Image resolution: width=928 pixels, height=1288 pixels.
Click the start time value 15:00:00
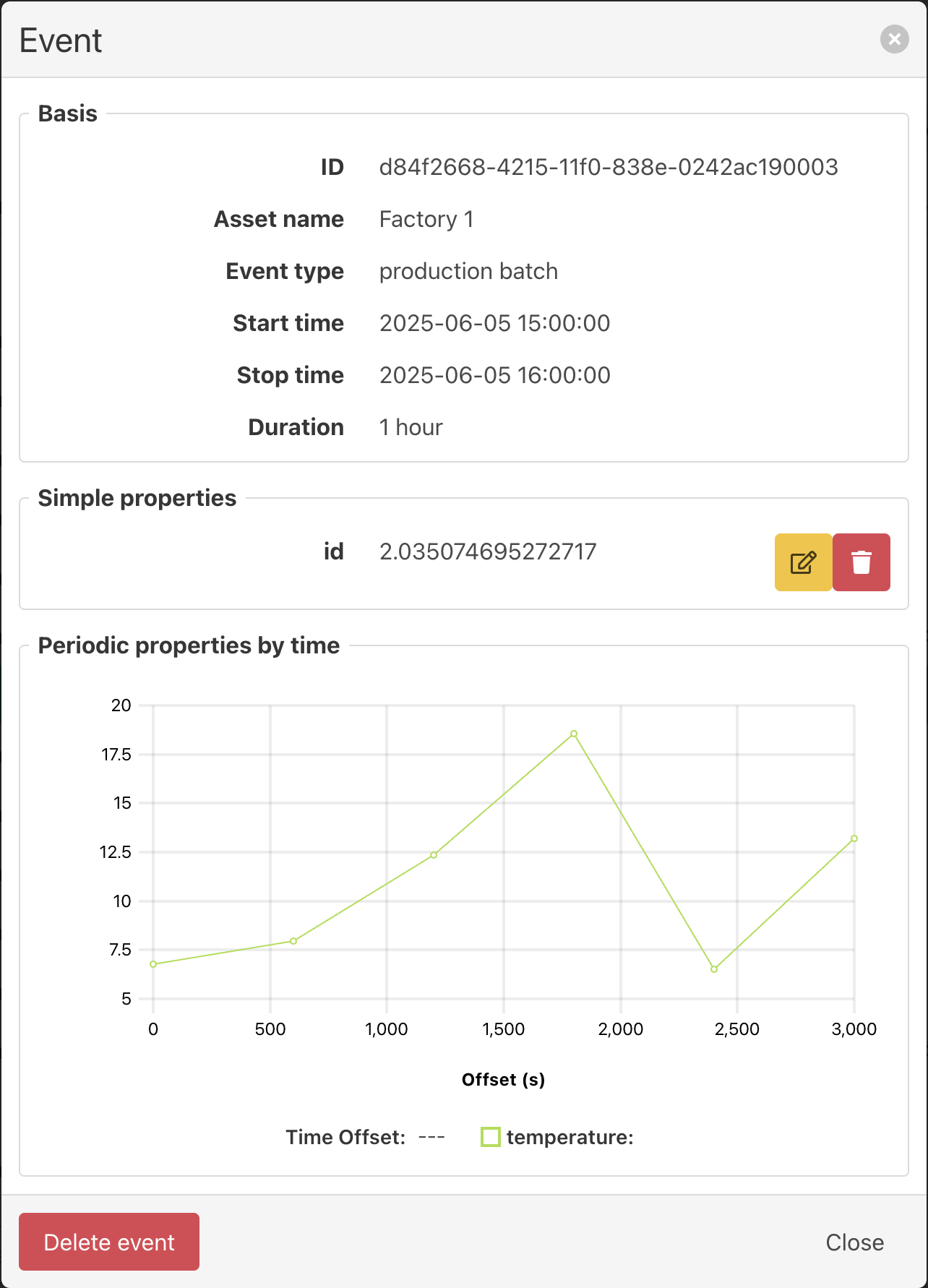click(494, 323)
